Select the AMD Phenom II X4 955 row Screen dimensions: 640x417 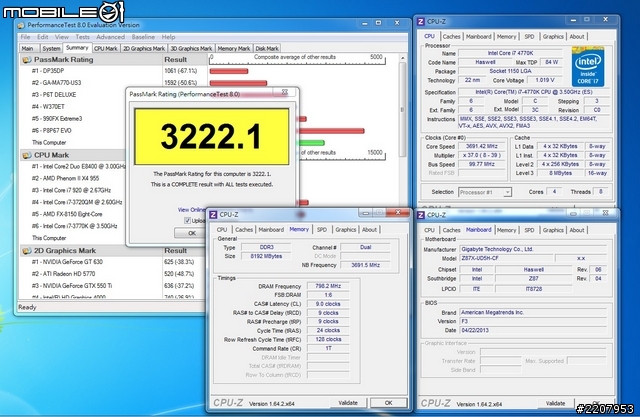(65, 178)
